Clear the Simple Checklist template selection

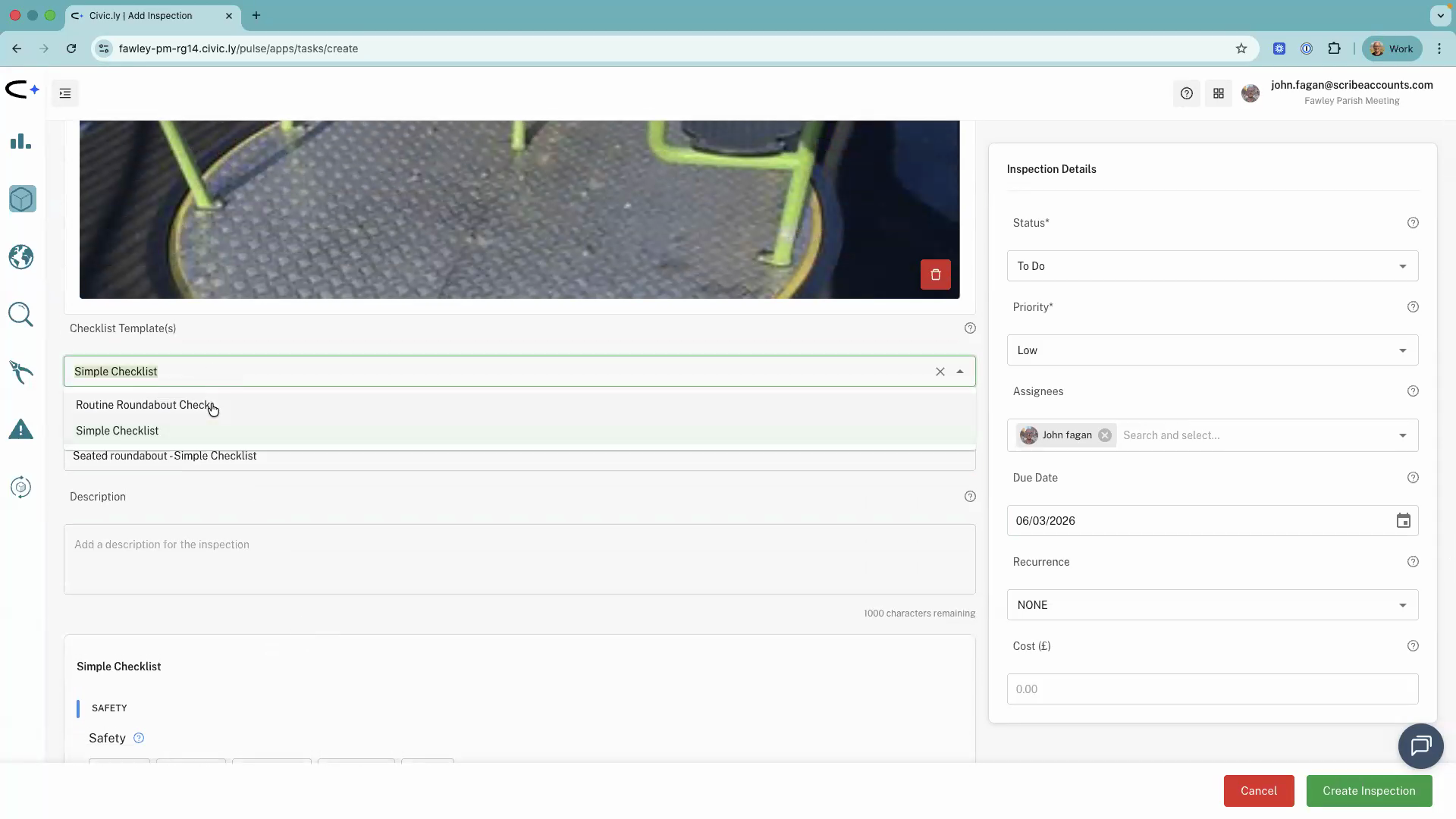click(x=940, y=372)
